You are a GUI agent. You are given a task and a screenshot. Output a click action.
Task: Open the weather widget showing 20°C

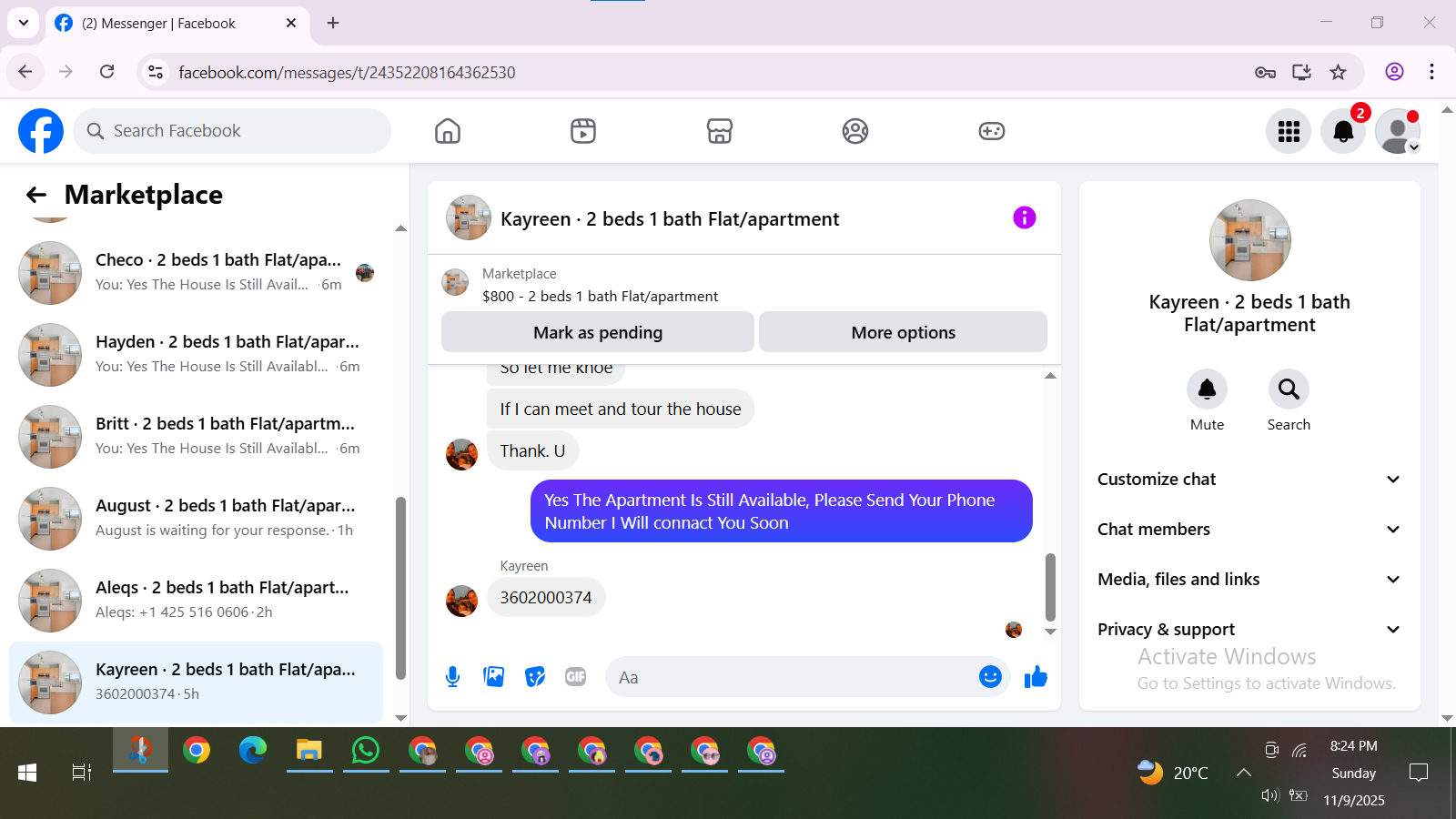pyautogui.click(x=1173, y=773)
